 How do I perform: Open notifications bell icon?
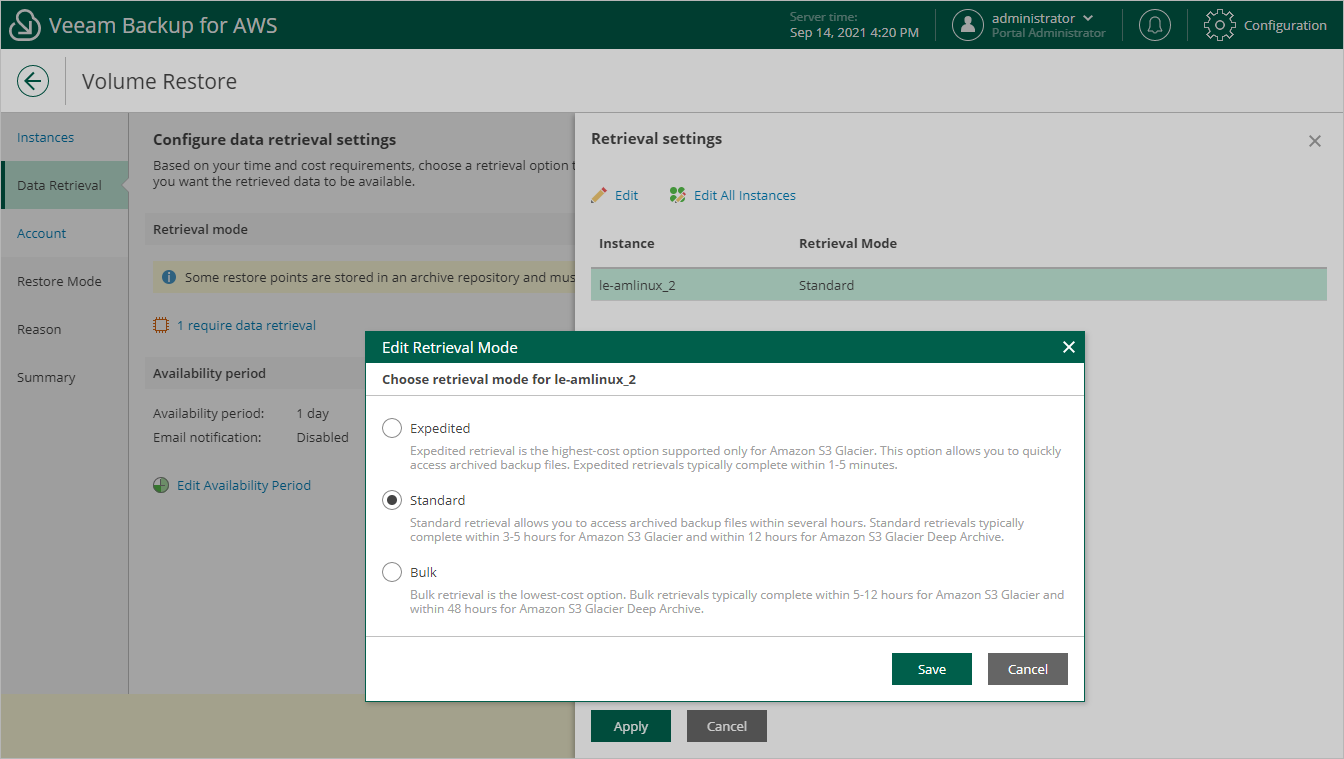pyautogui.click(x=1155, y=25)
